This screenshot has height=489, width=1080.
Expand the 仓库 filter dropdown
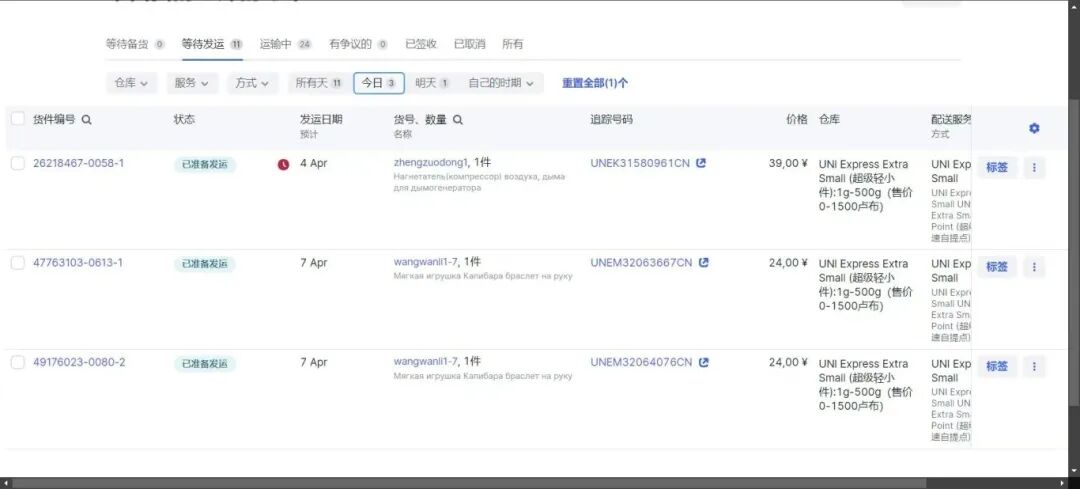point(132,83)
